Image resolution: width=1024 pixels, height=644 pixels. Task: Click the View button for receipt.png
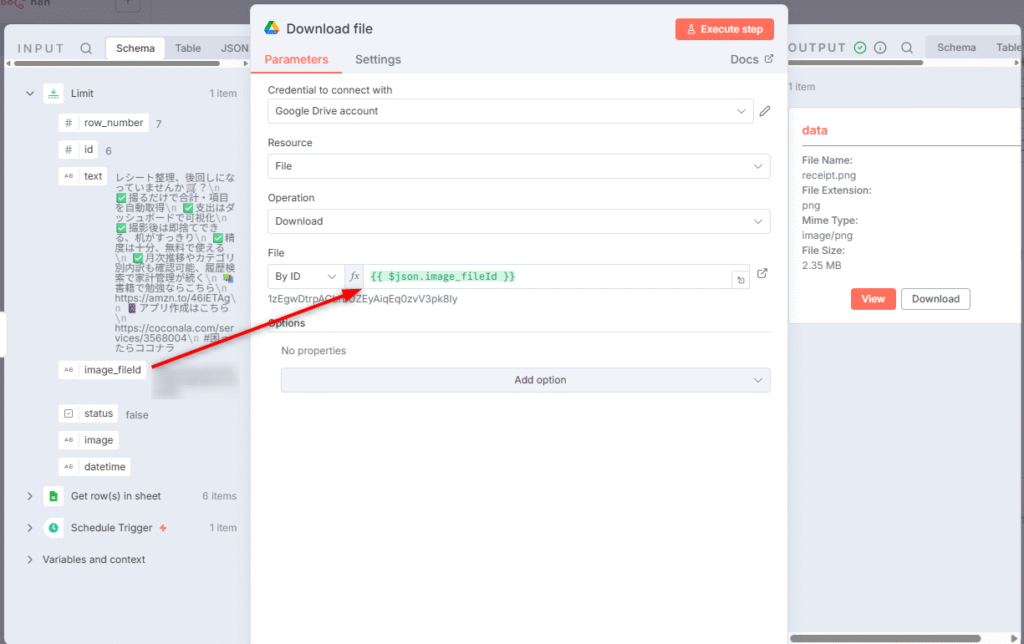pyautogui.click(x=873, y=299)
